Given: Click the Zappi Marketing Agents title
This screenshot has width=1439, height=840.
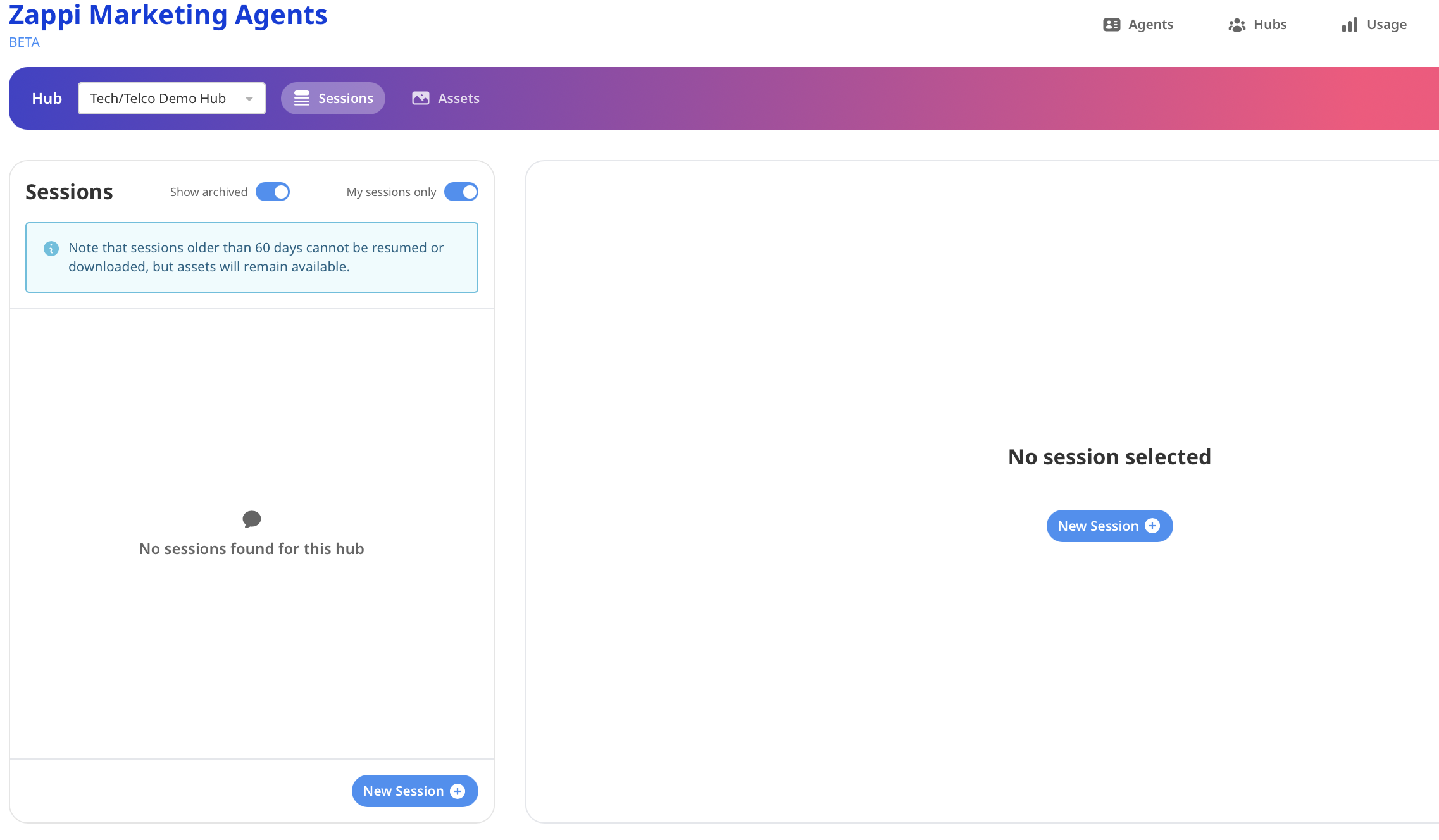Looking at the screenshot, I should (168, 15).
